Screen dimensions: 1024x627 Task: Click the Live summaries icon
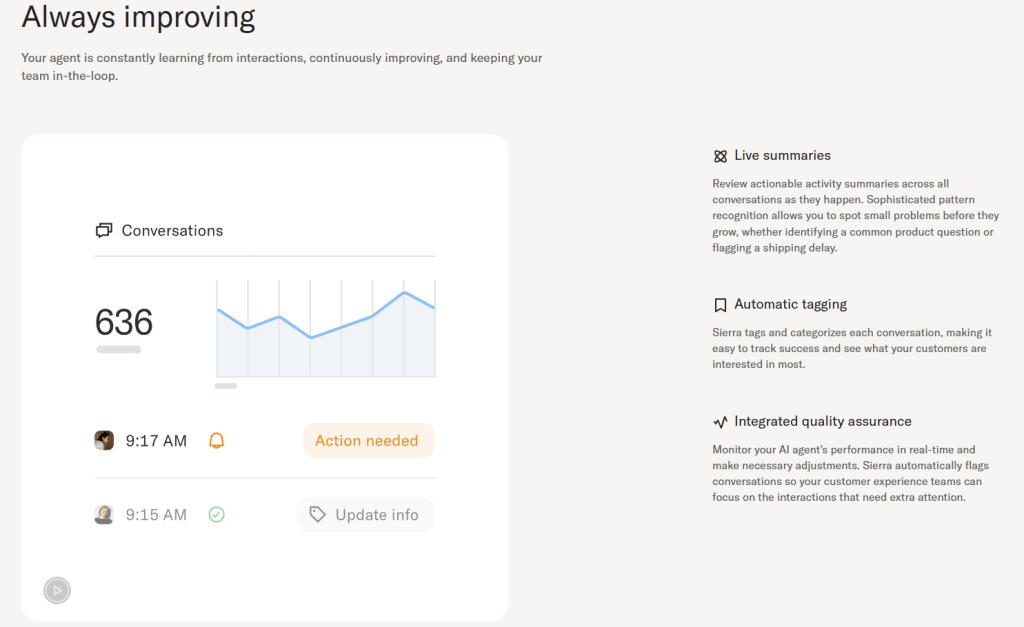click(720, 156)
